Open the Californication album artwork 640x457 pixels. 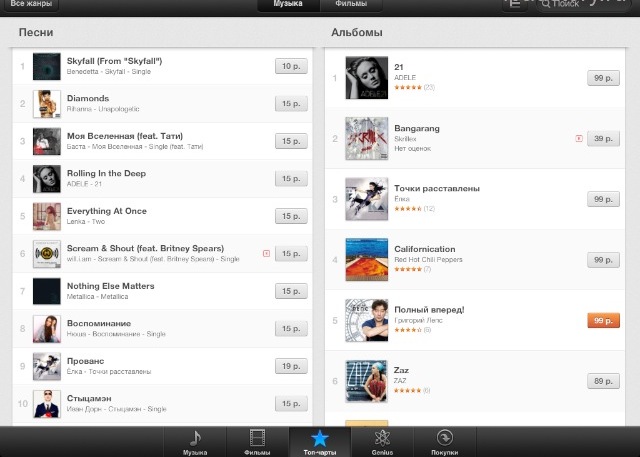[367, 260]
